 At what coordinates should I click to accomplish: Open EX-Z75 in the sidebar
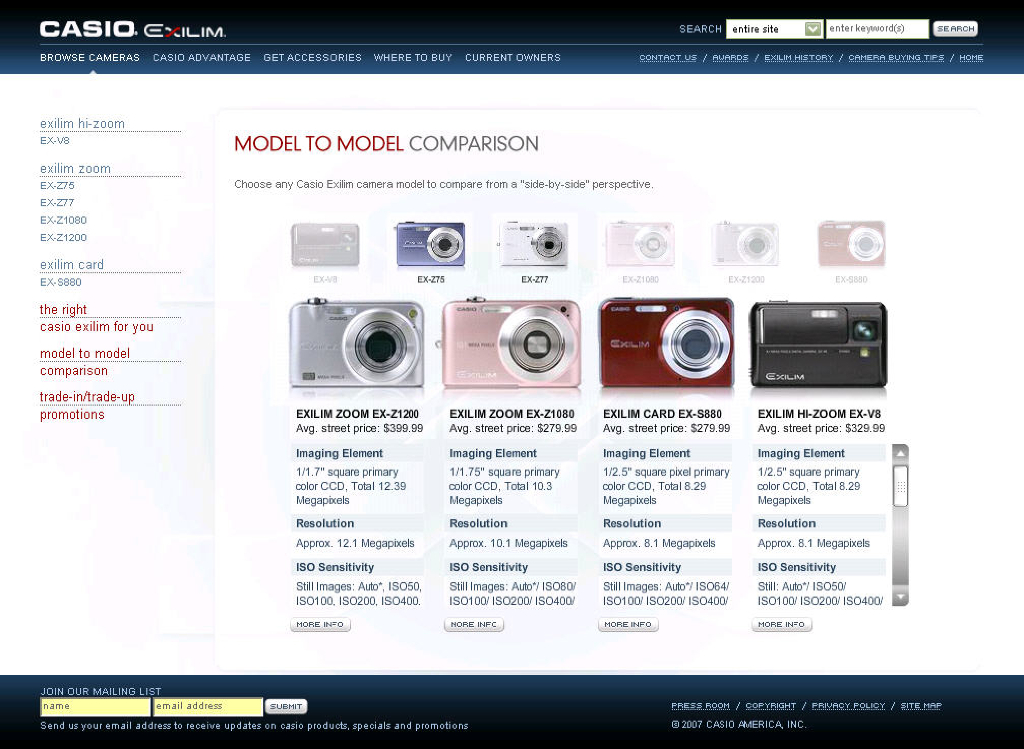57,185
